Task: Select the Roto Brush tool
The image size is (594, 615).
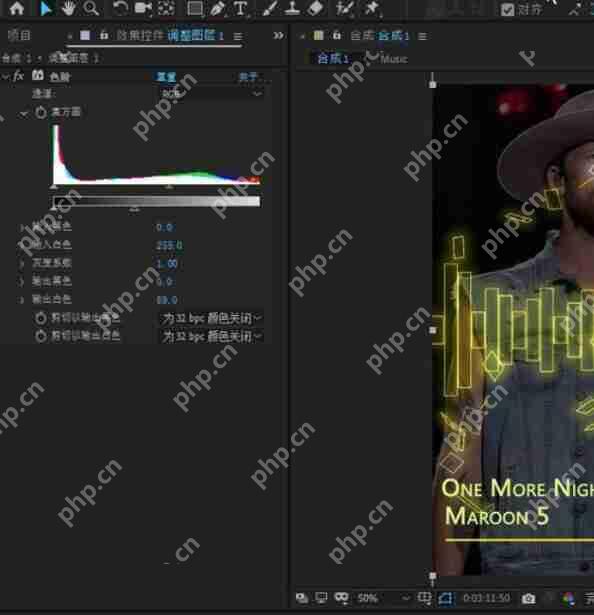Action: click(344, 8)
